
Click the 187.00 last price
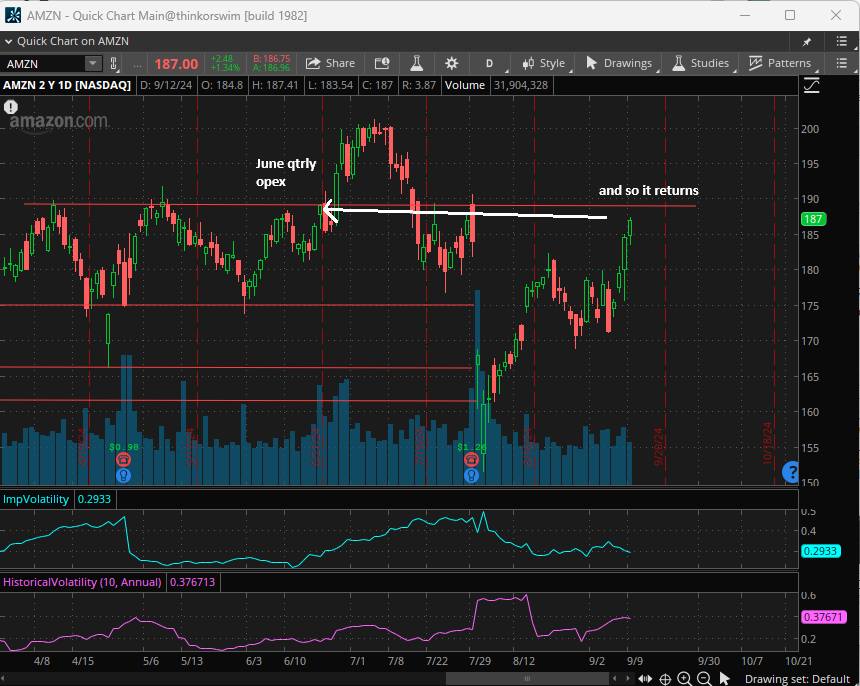(x=176, y=64)
